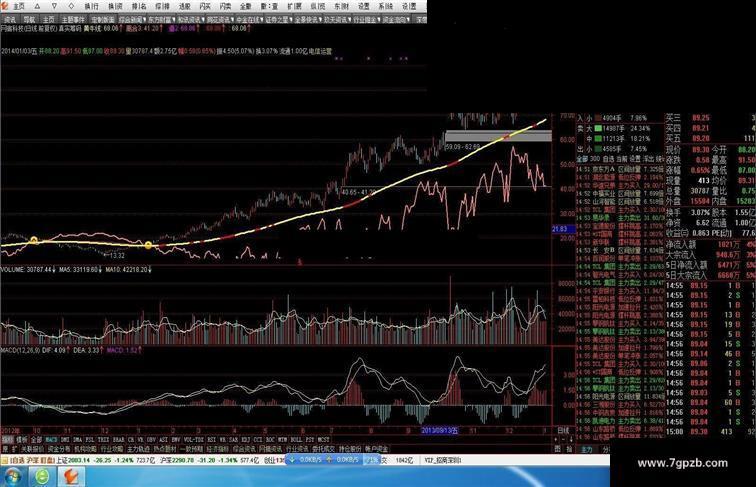Viewport: 756px width, 487px height.
Task: Click the gray 59.09-62.69 price range box
Action: coord(498,136)
